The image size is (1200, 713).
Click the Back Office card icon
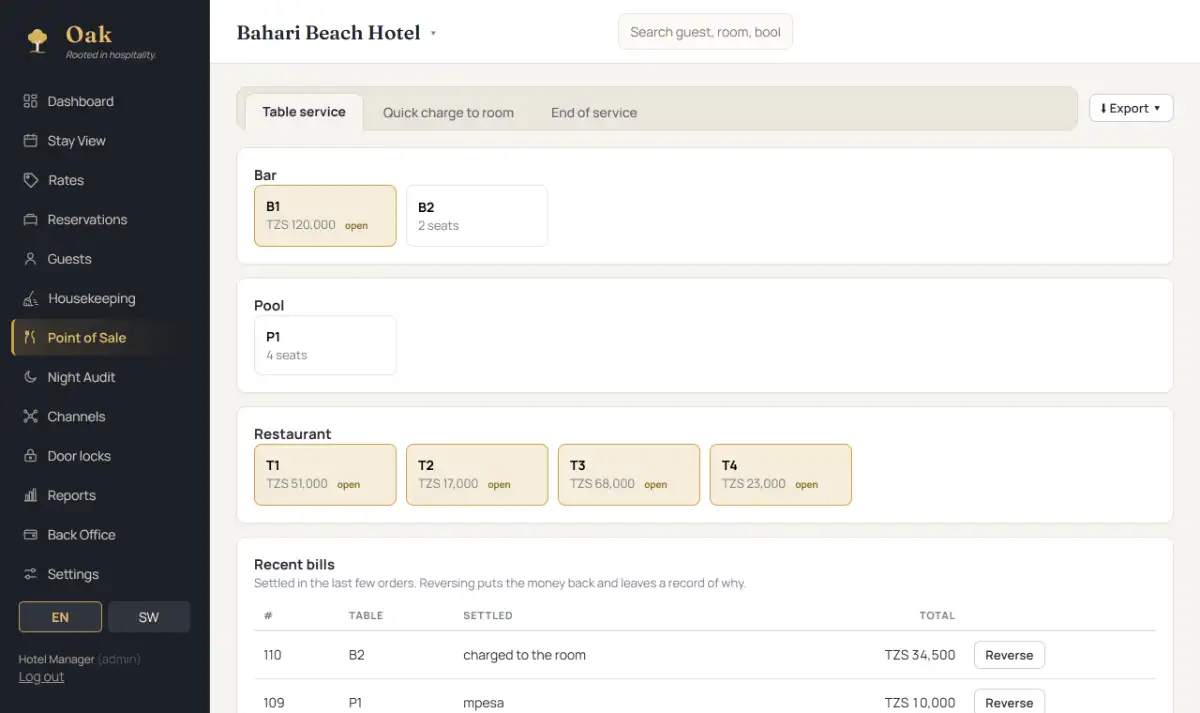tap(30, 535)
